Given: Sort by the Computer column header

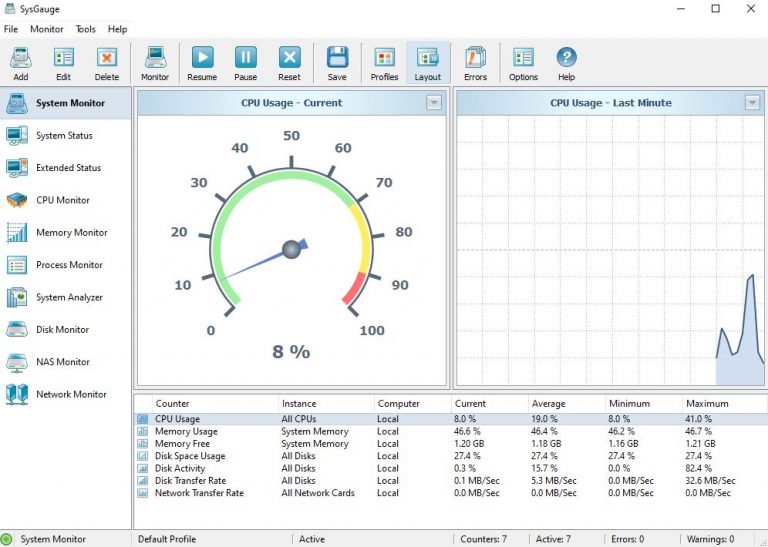Looking at the screenshot, I should (x=412, y=404).
